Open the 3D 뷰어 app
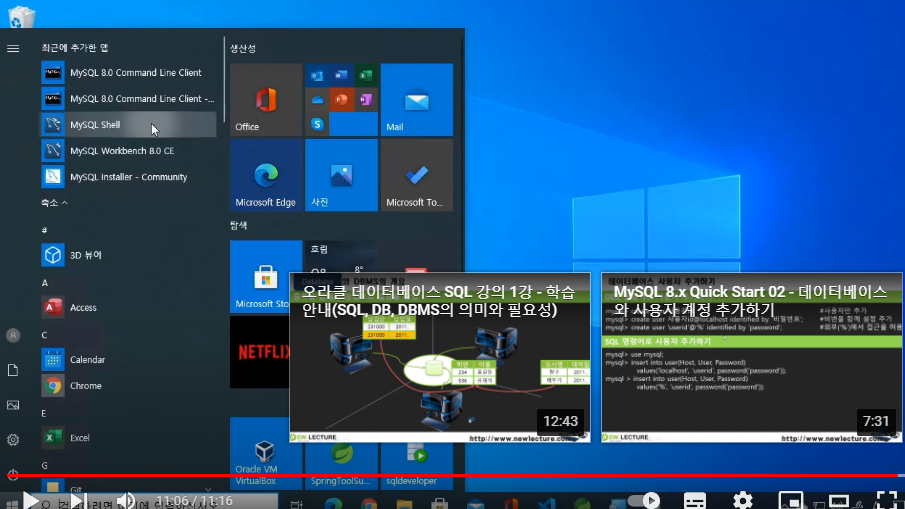 point(128,255)
